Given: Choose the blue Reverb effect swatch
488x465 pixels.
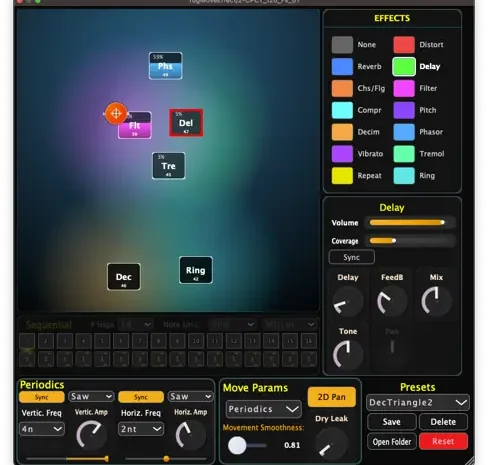Looking at the screenshot, I should click(342, 66).
